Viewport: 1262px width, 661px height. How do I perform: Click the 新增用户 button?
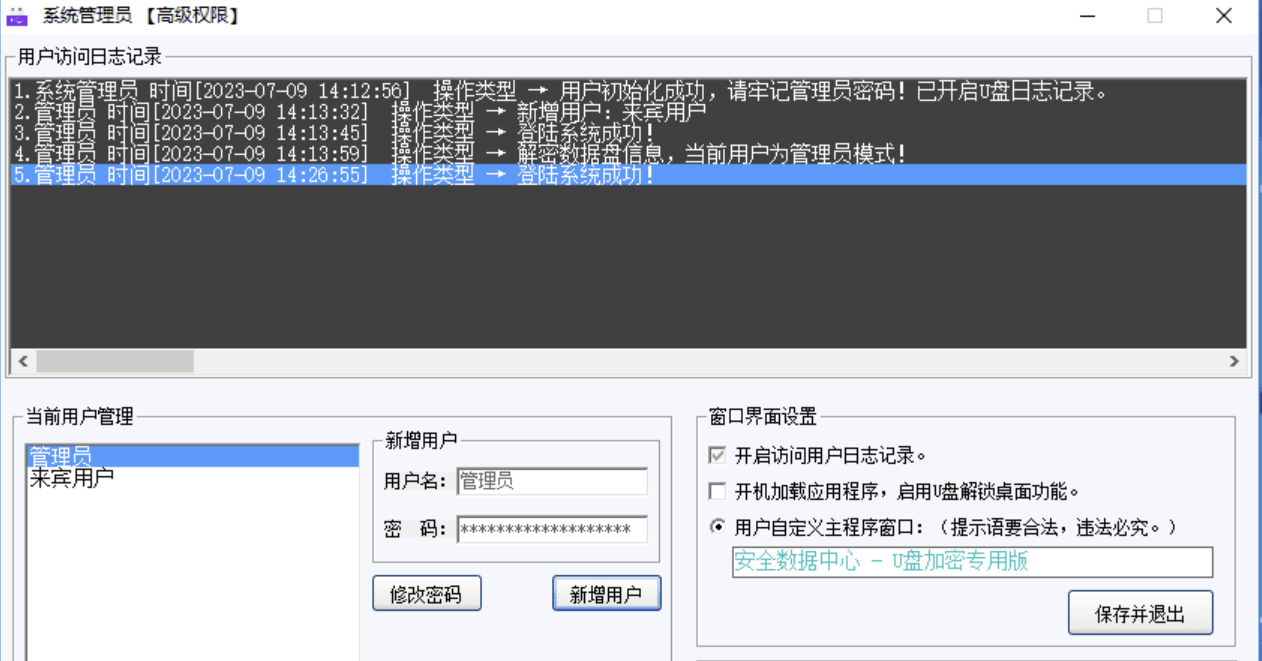[x=606, y=593]
